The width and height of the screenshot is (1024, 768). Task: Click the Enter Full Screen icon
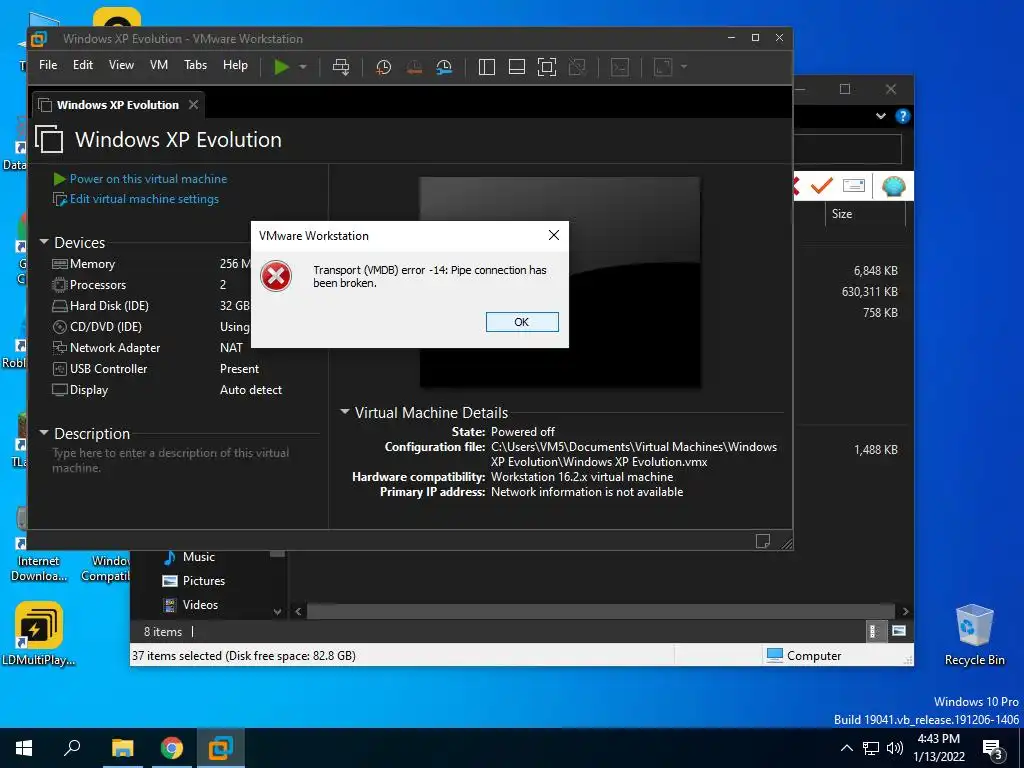point(547,67)
